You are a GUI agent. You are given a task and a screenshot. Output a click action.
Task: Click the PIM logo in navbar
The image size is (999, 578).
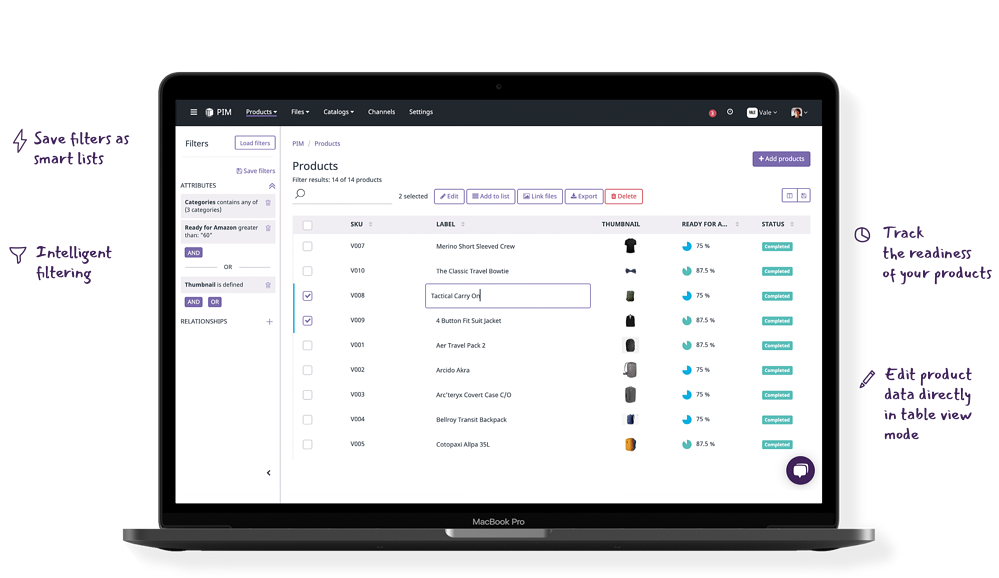click(x=219, y=112)
